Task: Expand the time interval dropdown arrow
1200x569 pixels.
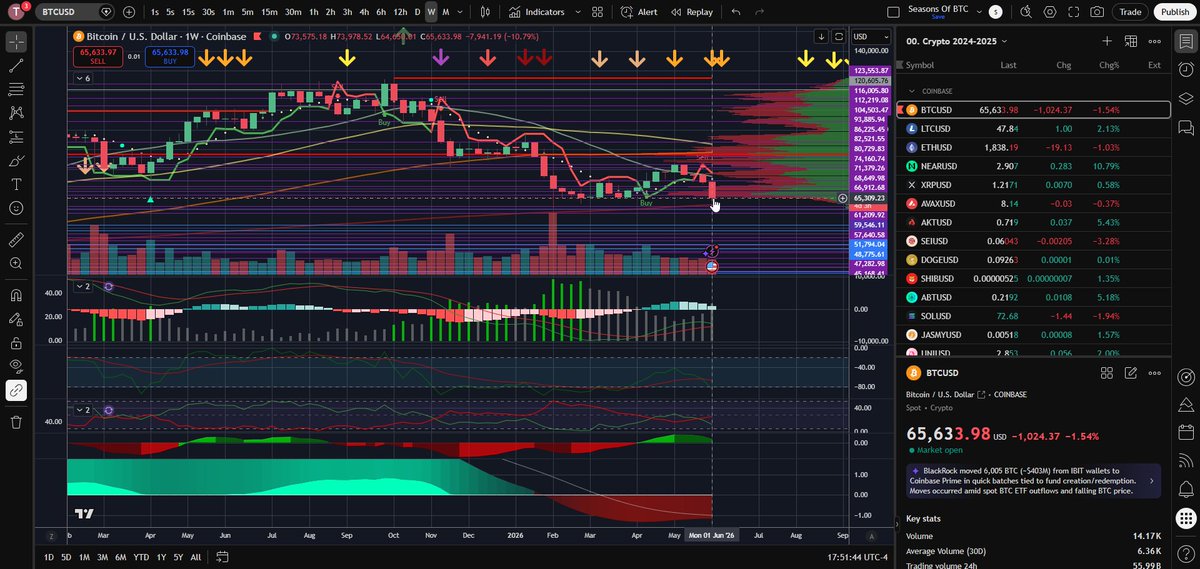Action: tap(458, 12)
